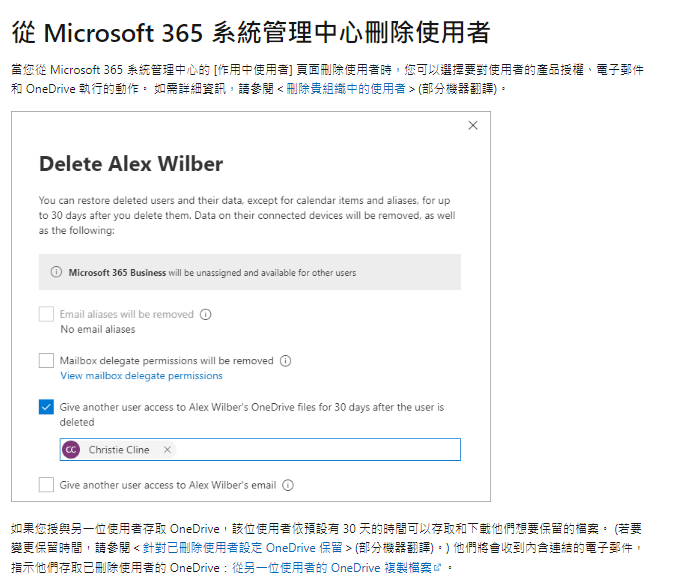Close the Delete Alex Wilber dialog

coord(473,125)
